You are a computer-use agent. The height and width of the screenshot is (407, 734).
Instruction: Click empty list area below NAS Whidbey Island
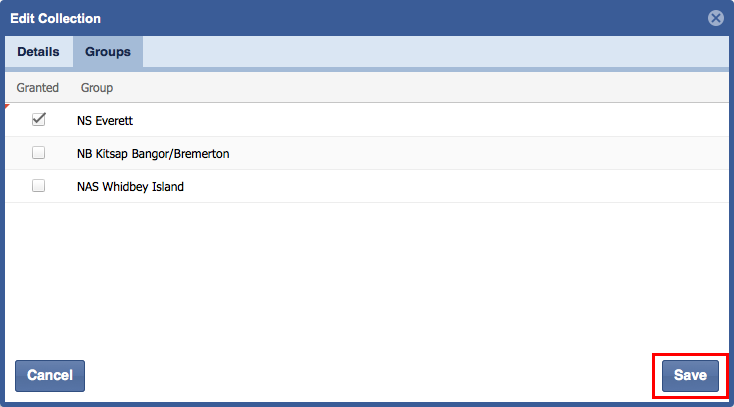click(366, 270)
